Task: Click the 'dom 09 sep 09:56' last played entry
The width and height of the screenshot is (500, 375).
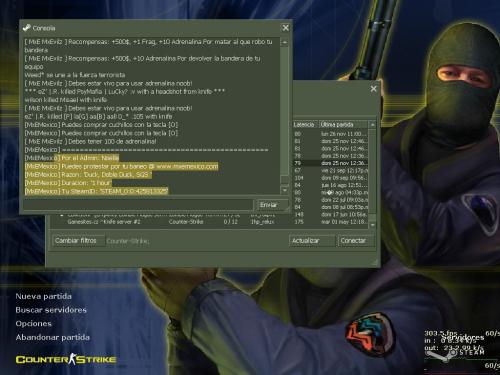Action: (x=344, y=178)
